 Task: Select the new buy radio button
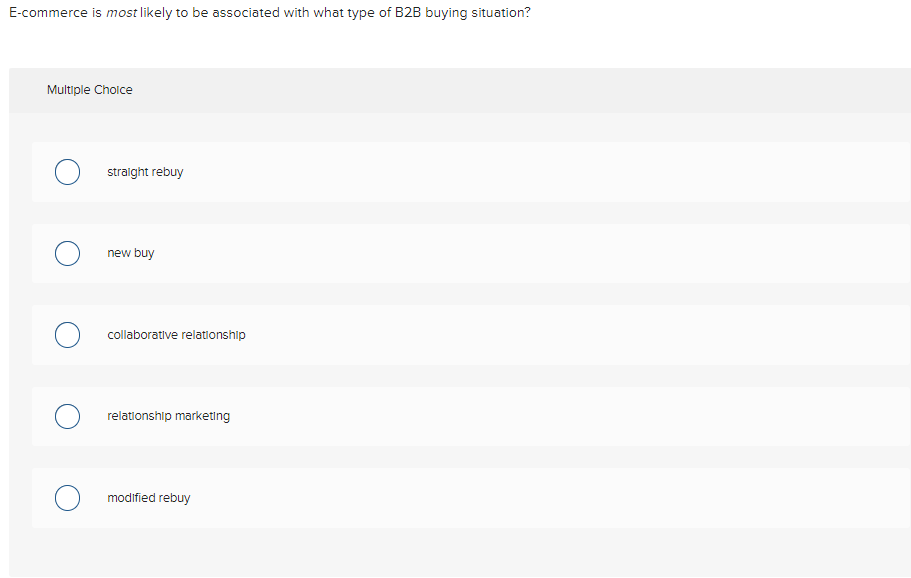[x=67, y=253]
